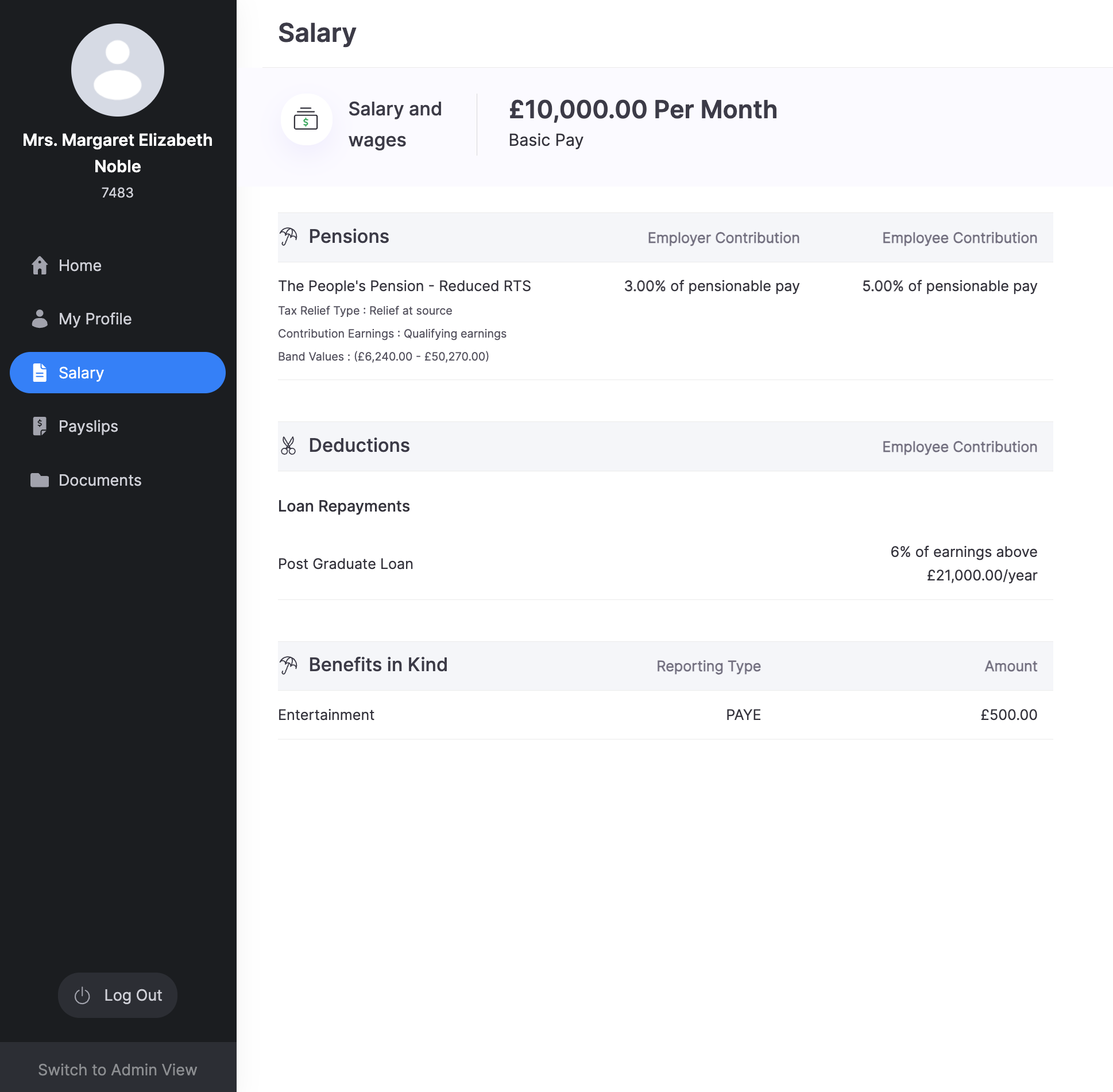Click the Basic Pay label
Viewport: 1113px width, 1092px height.
tap(546, 140)
